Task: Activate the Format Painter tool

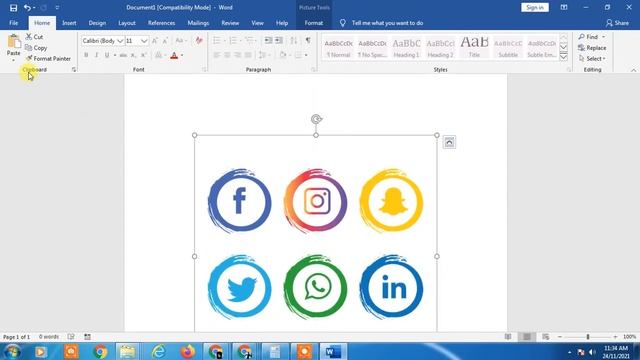Action: [x=48, y=59]
